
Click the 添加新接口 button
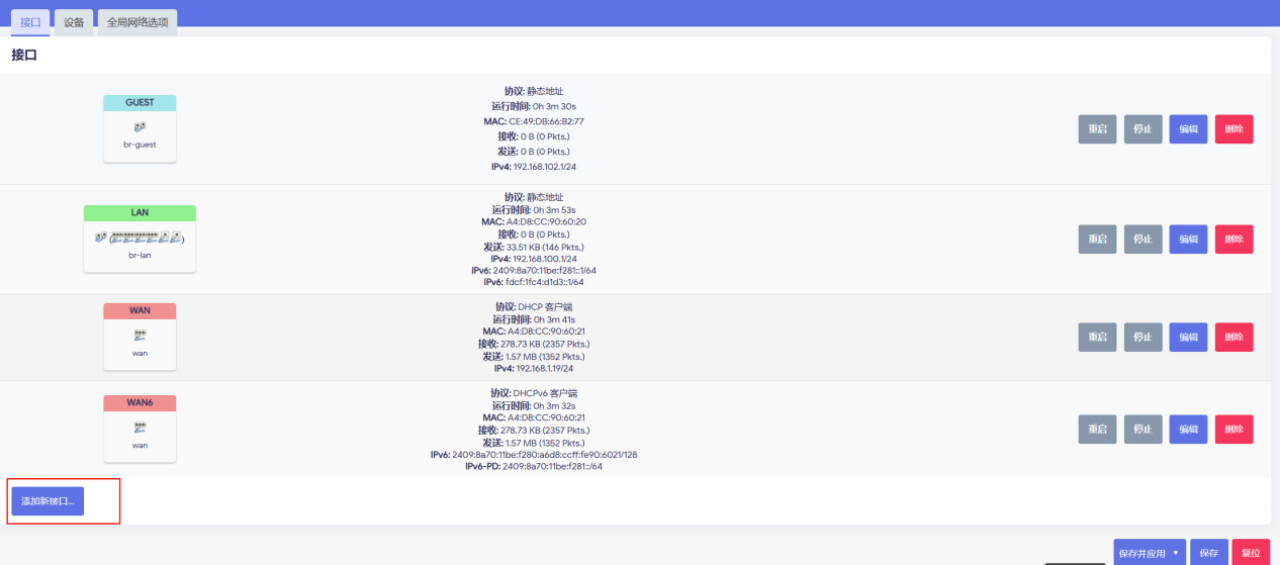[48, 500]
